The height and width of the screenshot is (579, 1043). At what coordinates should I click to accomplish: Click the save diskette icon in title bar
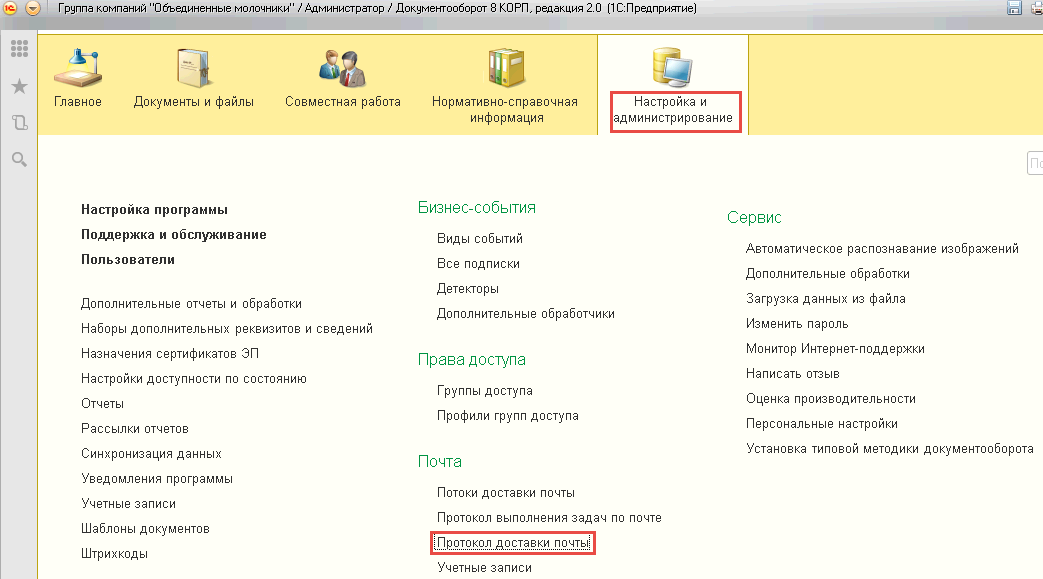pos(1014,8)
